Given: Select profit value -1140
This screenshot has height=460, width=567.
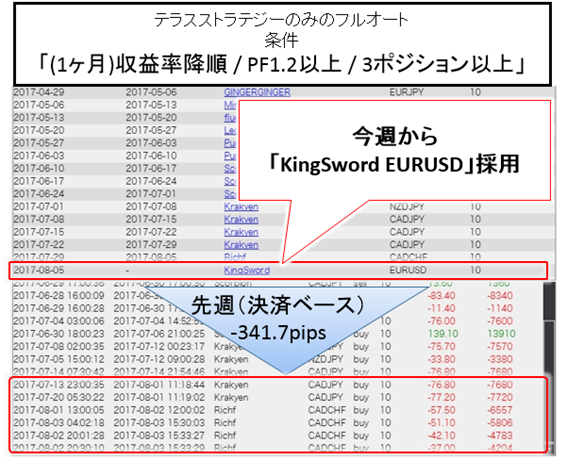Looking at the screenshot, I should click(x=499, y=308).
